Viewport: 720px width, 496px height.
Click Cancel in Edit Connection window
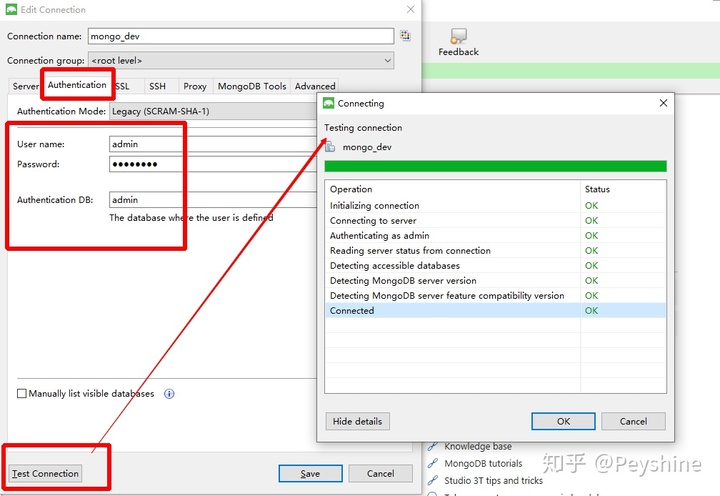[380, 473]
